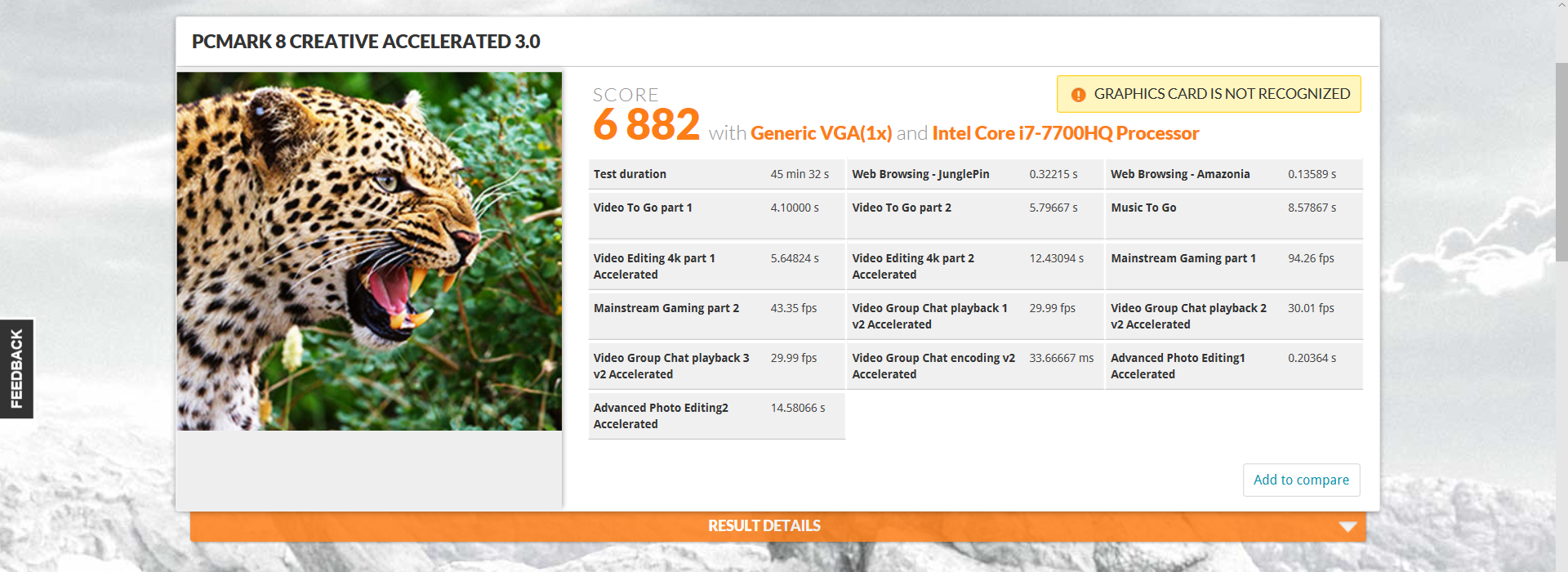Click Mainstream Gaming part 2 result

[x=666, y=308]
